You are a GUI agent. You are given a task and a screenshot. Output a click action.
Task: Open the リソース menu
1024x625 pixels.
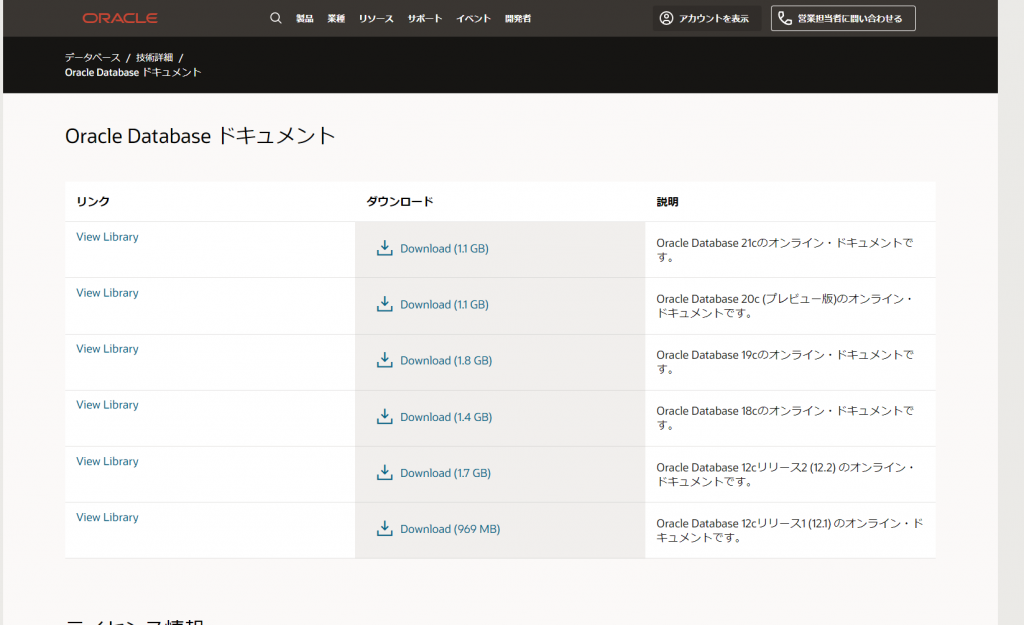376,19
